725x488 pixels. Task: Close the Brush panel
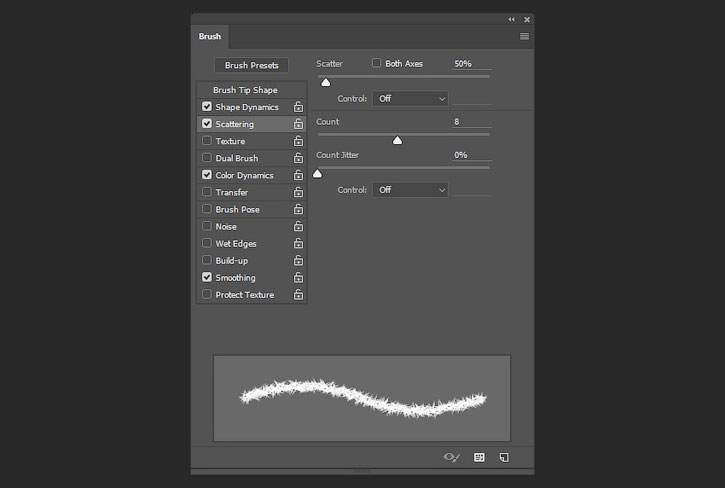tap(527, 19)
